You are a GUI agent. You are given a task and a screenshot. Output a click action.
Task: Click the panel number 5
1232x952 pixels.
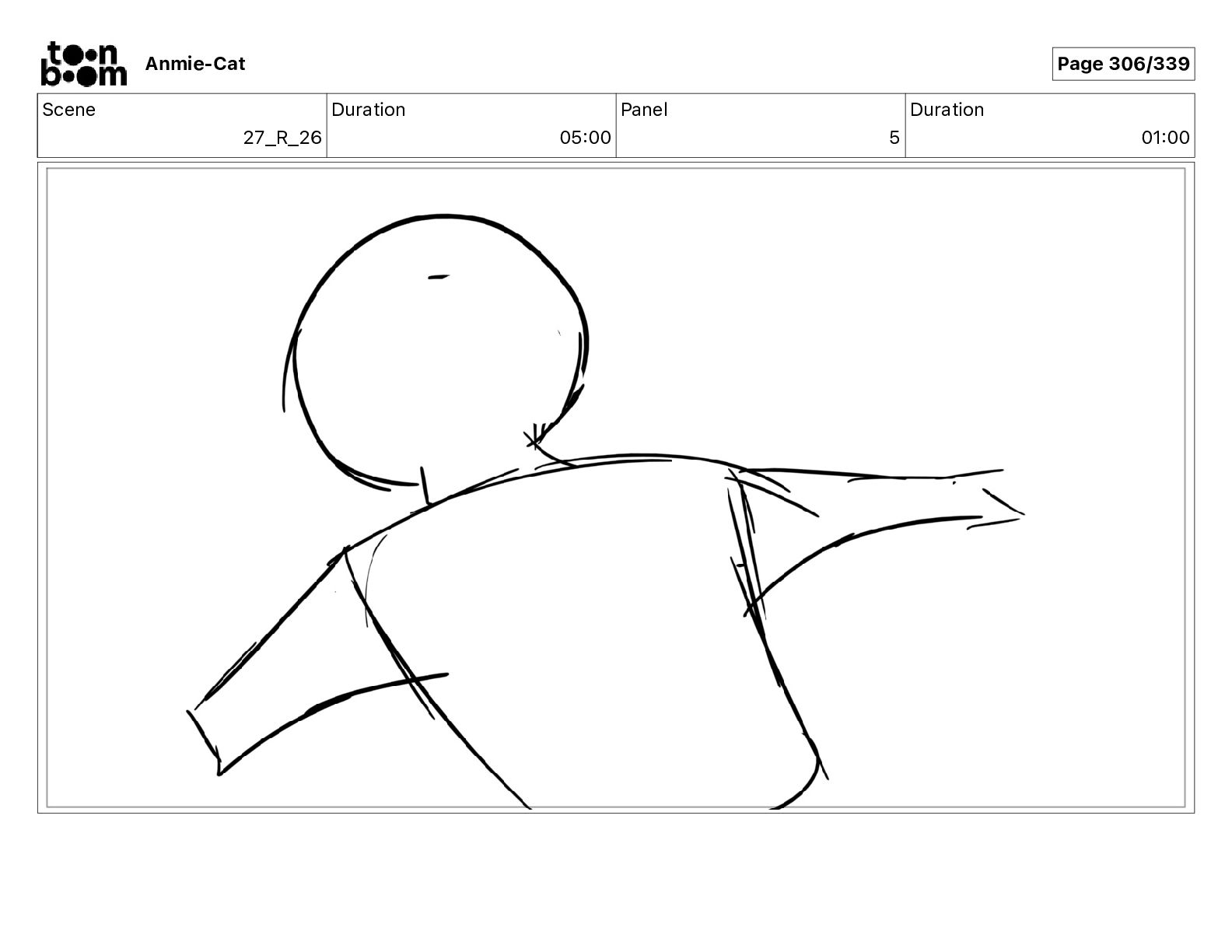click(894, 138)
